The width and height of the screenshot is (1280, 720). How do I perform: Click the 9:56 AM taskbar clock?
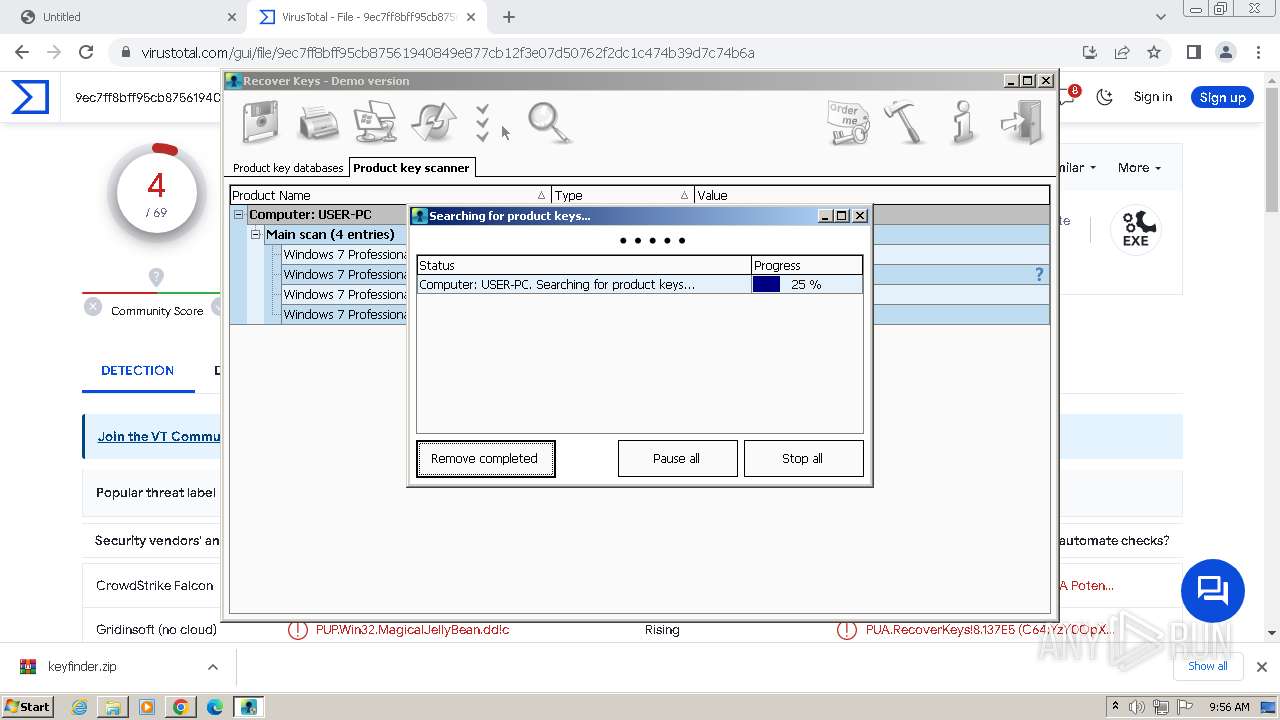[x=1229, y=707]
